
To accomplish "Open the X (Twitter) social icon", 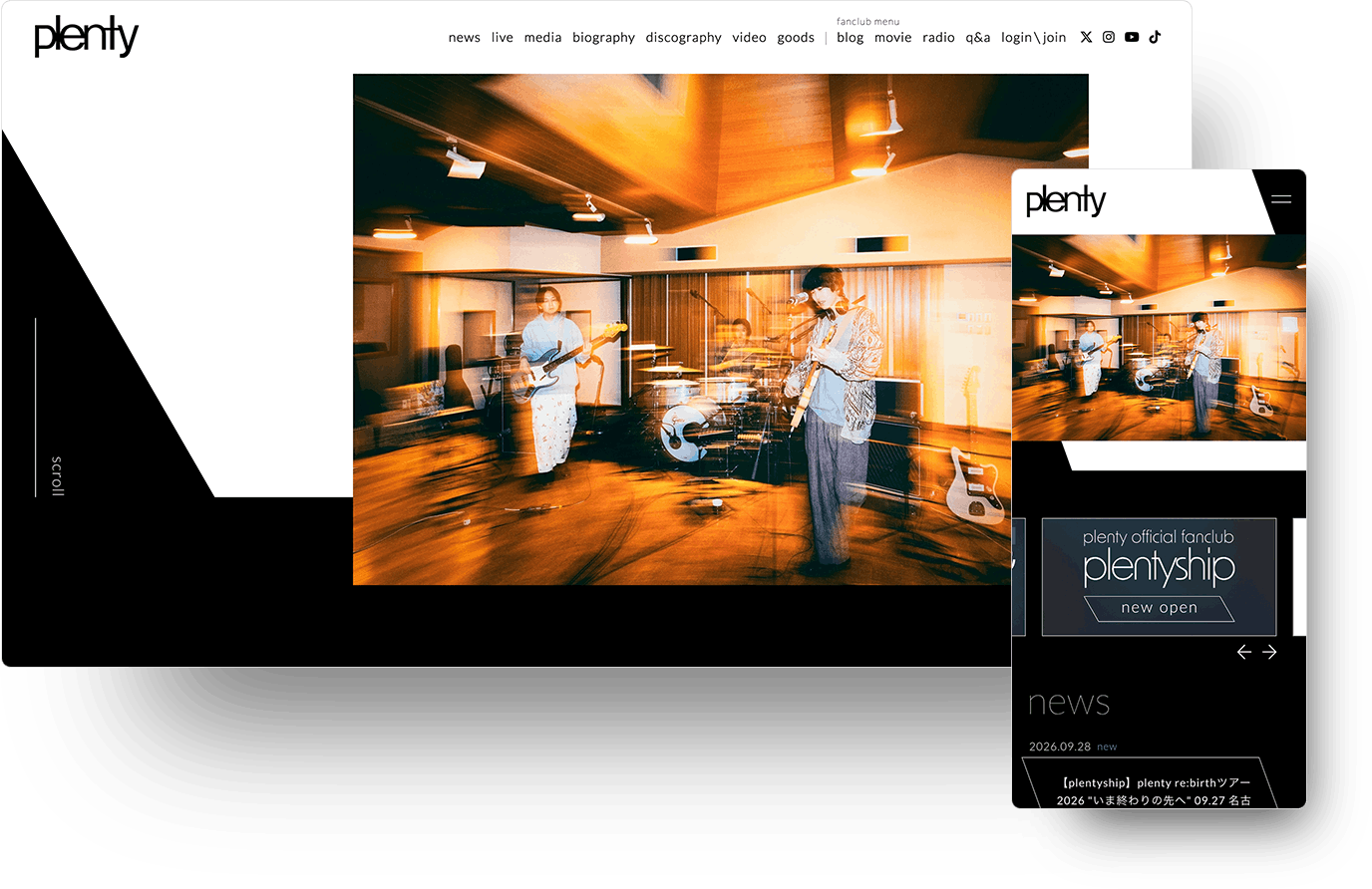I will tap(1086, 37).
